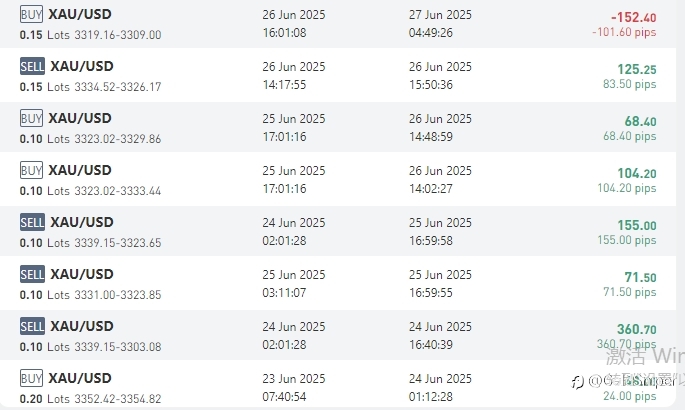Click the SELL badge on the 3339.15-3303.08 trade

tap(32, 326)
